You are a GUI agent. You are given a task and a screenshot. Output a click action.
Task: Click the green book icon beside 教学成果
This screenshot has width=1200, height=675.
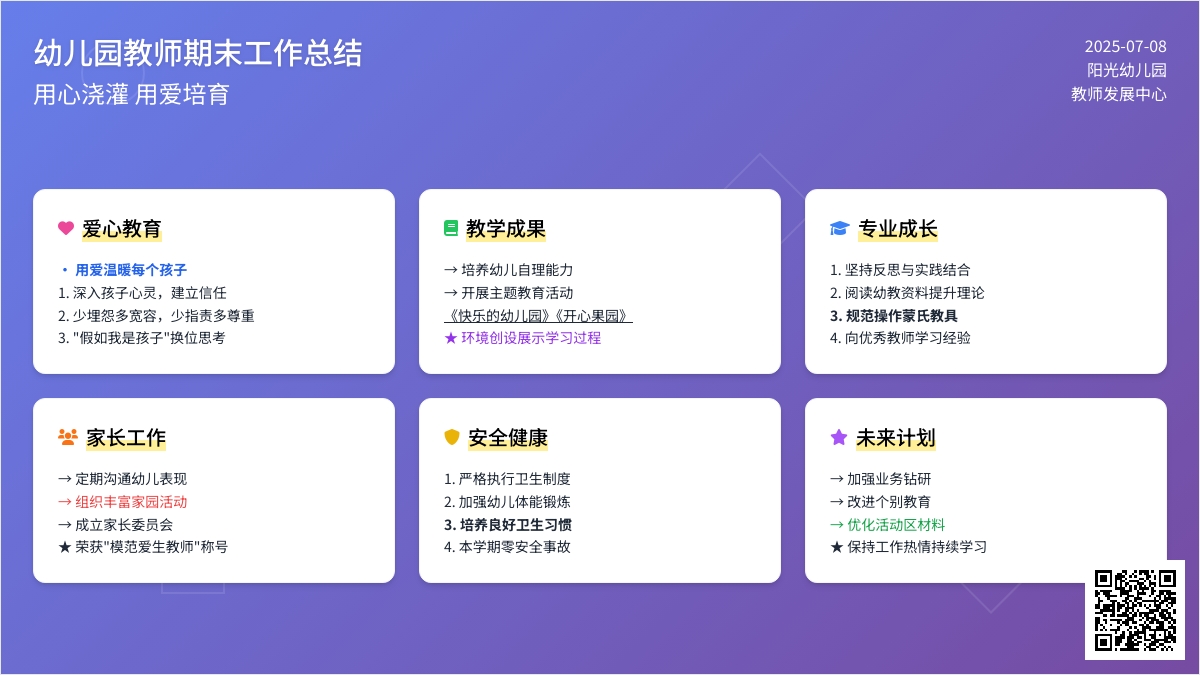[x=451, y=228]
